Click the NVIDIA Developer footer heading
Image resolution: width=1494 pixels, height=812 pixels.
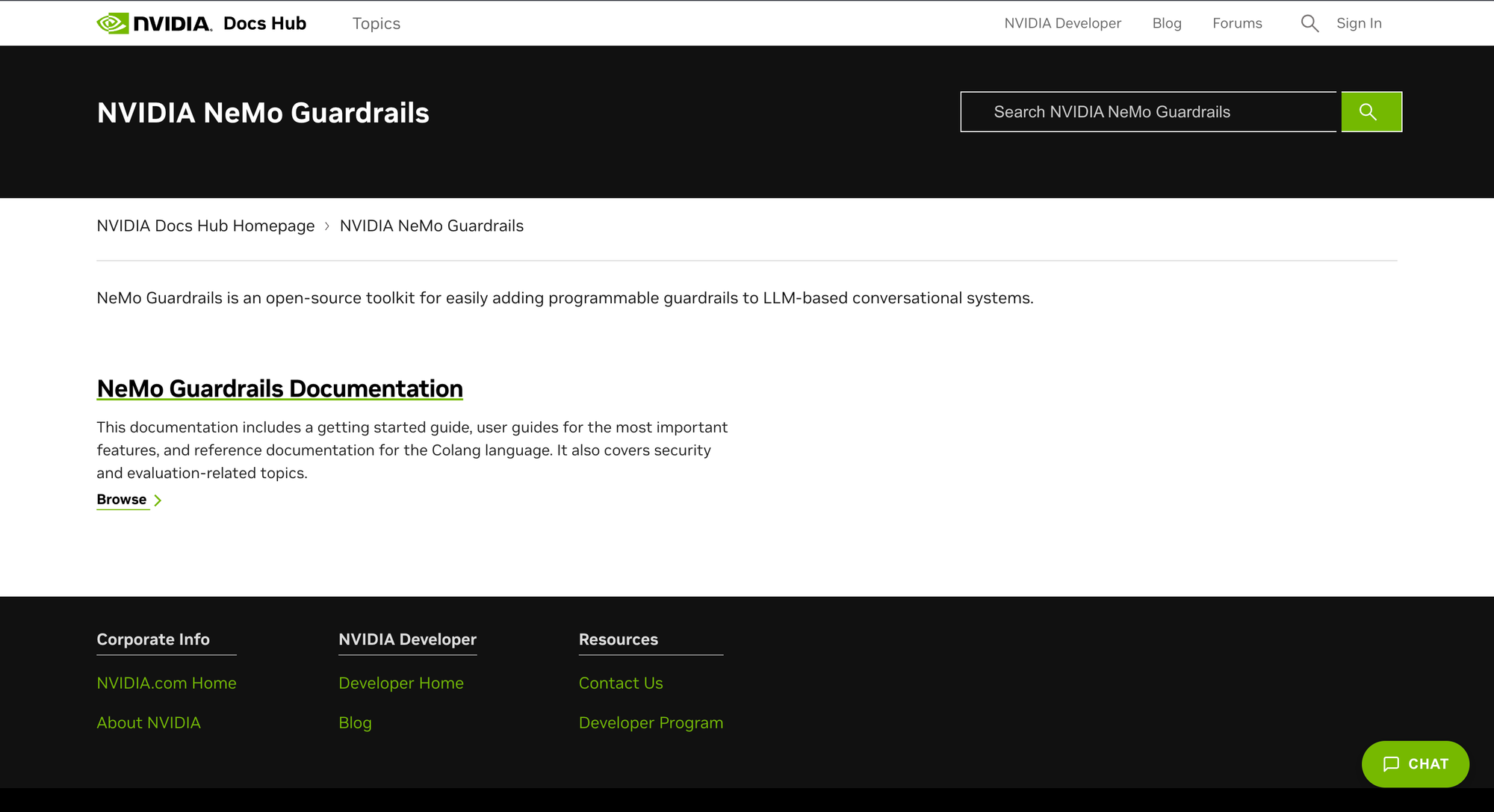tap(407, 639)
